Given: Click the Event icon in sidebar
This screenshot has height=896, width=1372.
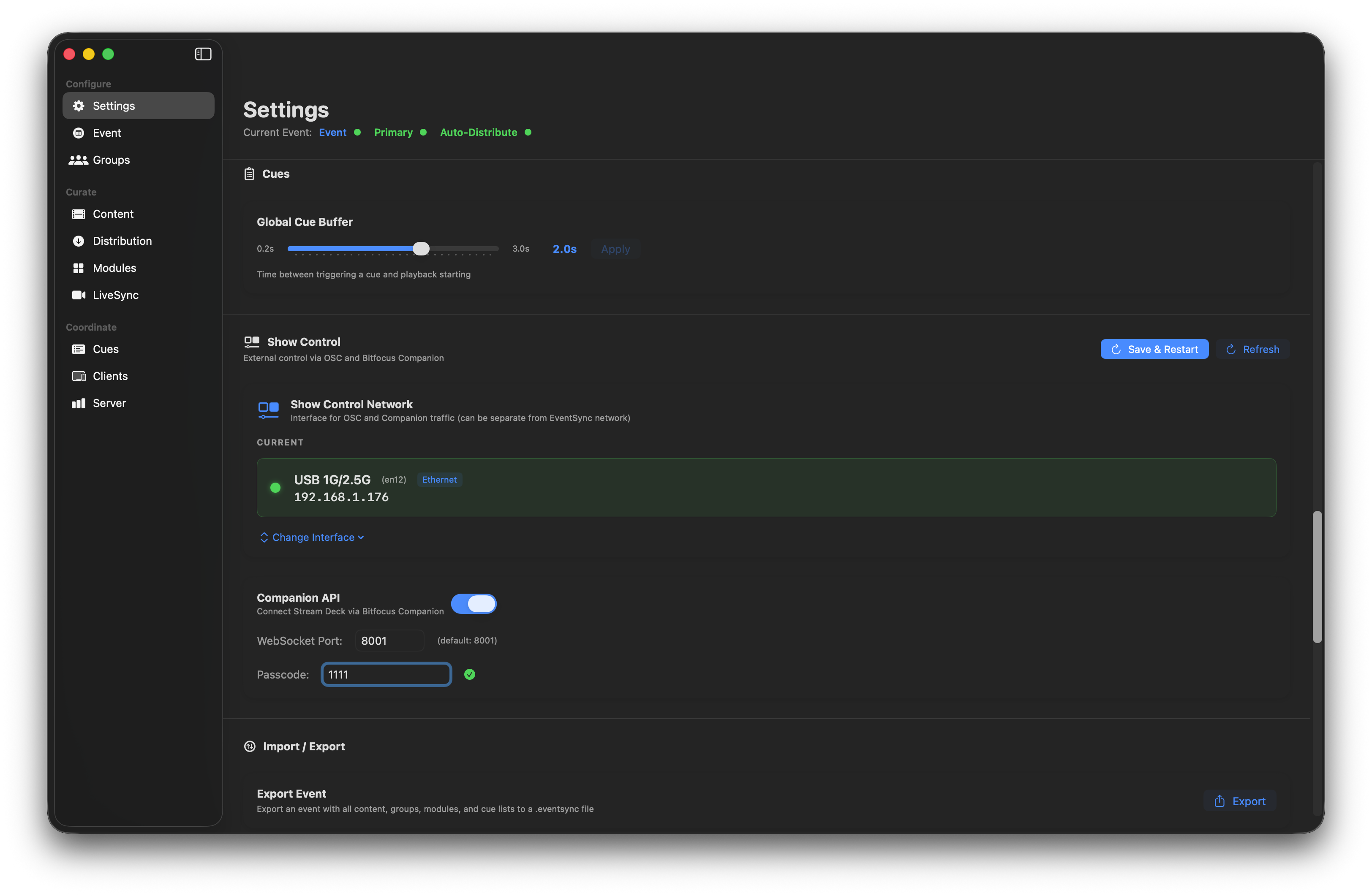Looking at the screenshot, I should pyautogui.click(x=79, y=133).
